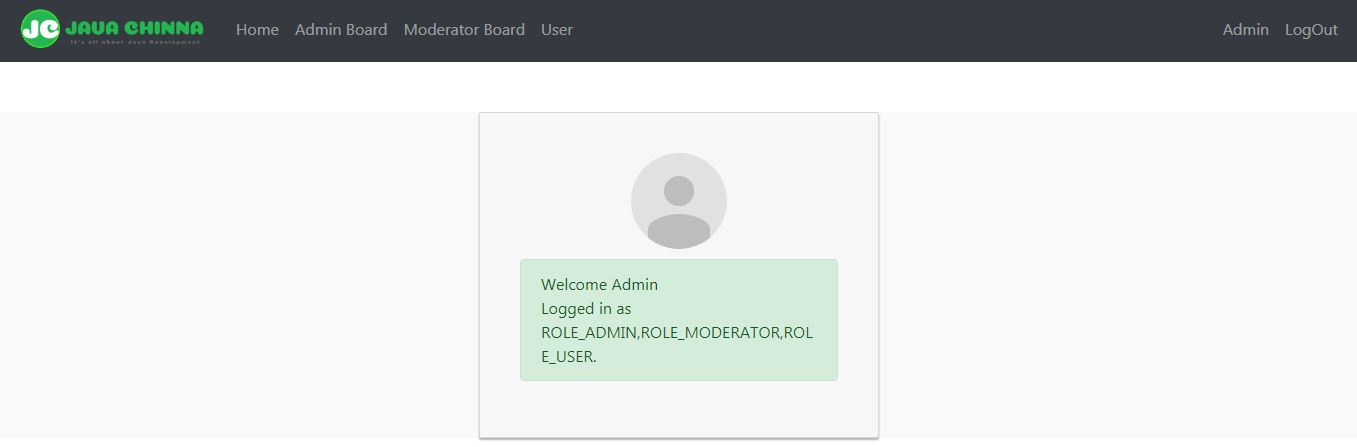Click the profile card's empty bottom area

coord(679,408)
